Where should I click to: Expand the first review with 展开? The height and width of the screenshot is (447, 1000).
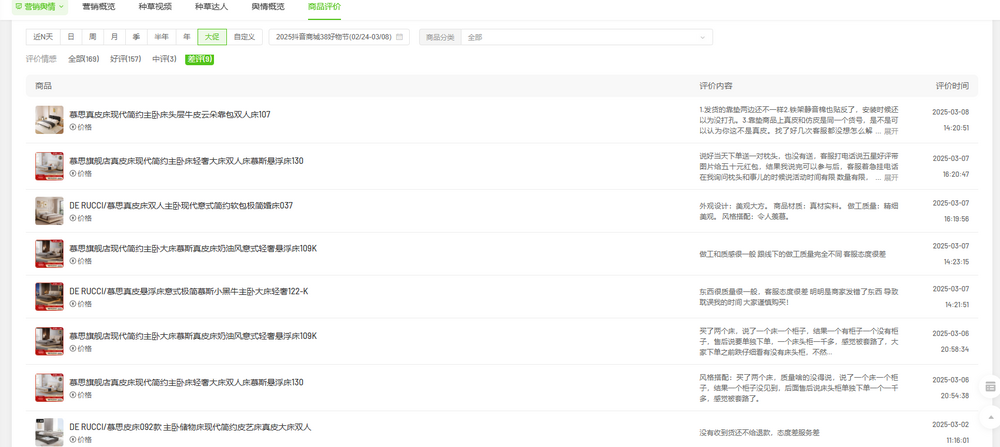(x=891, y=131)
